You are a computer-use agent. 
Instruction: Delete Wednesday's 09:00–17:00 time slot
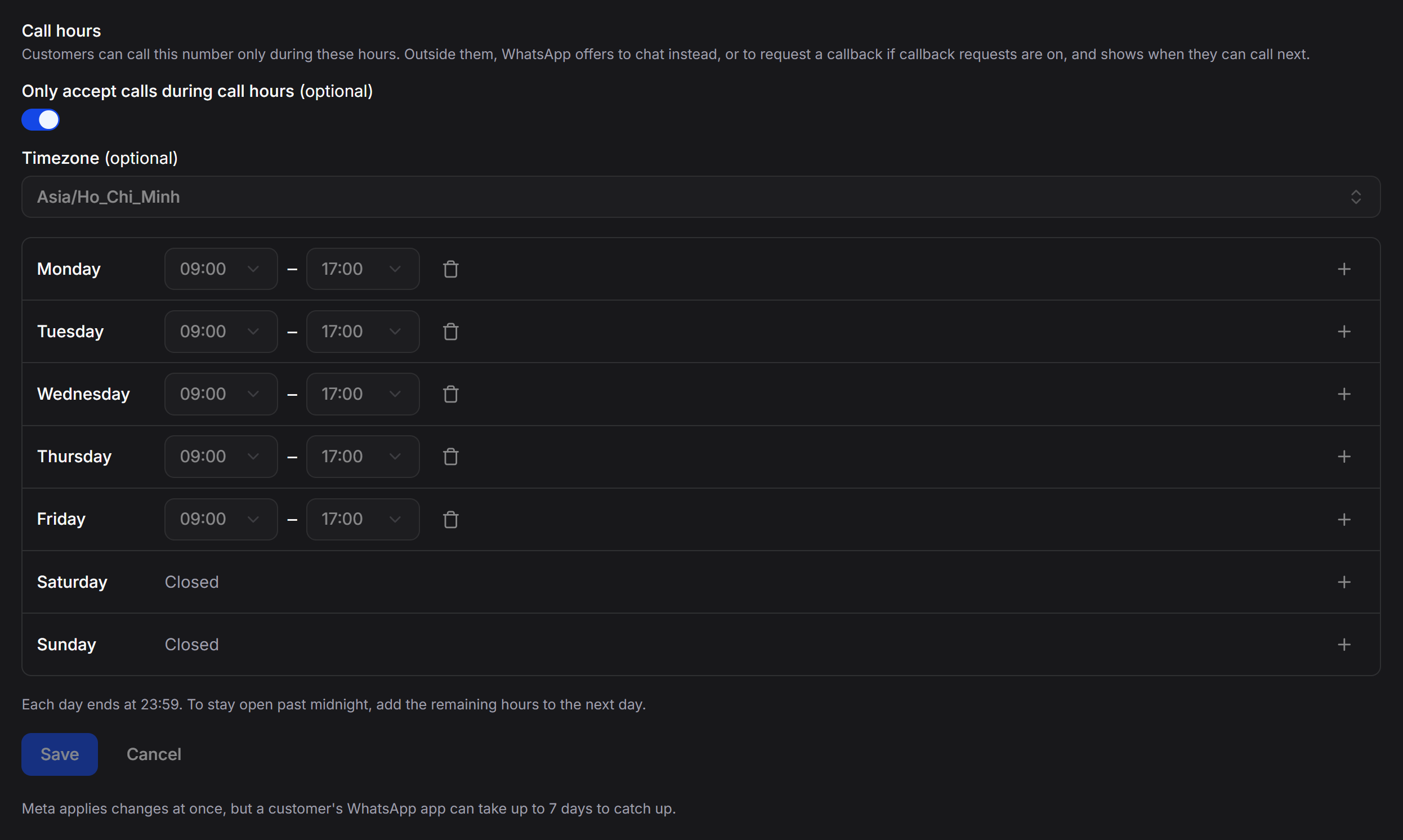pyautogui.click(x=450, y=394)
